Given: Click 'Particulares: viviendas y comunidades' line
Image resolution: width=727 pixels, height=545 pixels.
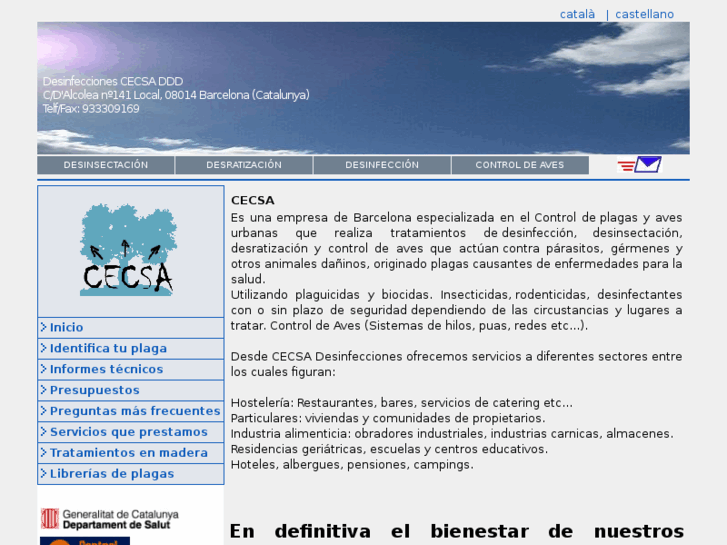Looking at the screenshot, I should pos(388,418).
